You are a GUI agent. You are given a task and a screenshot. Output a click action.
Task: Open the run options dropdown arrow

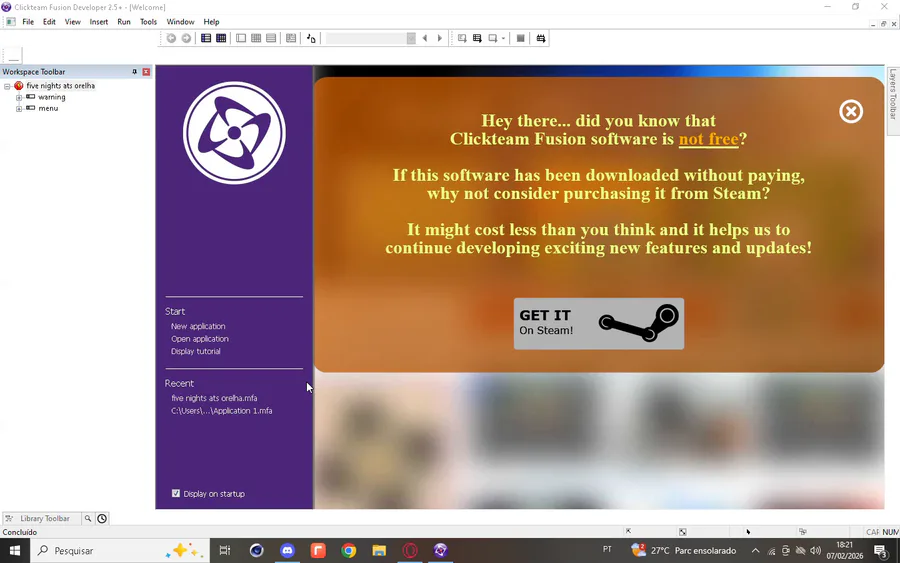[503, 38]
